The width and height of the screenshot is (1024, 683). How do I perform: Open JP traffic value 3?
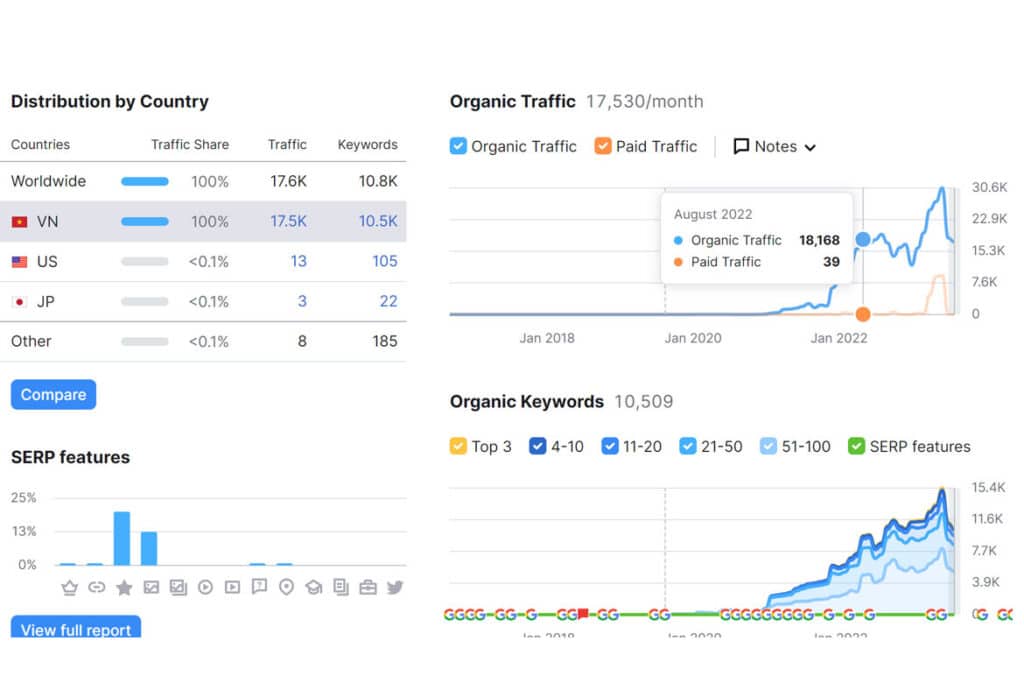302,301
